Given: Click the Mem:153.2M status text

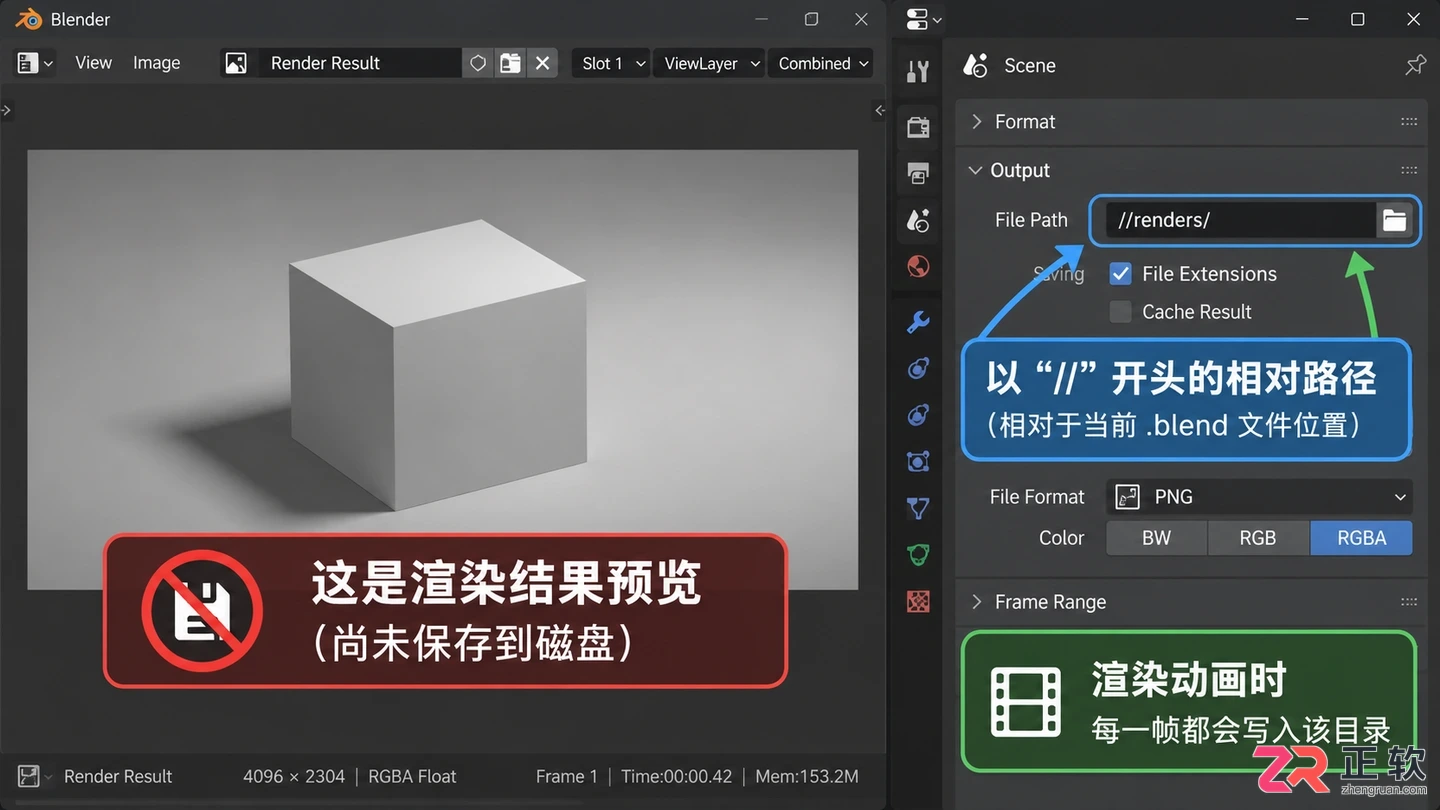Looking at the screenshot, I should (x=807, y=776).
